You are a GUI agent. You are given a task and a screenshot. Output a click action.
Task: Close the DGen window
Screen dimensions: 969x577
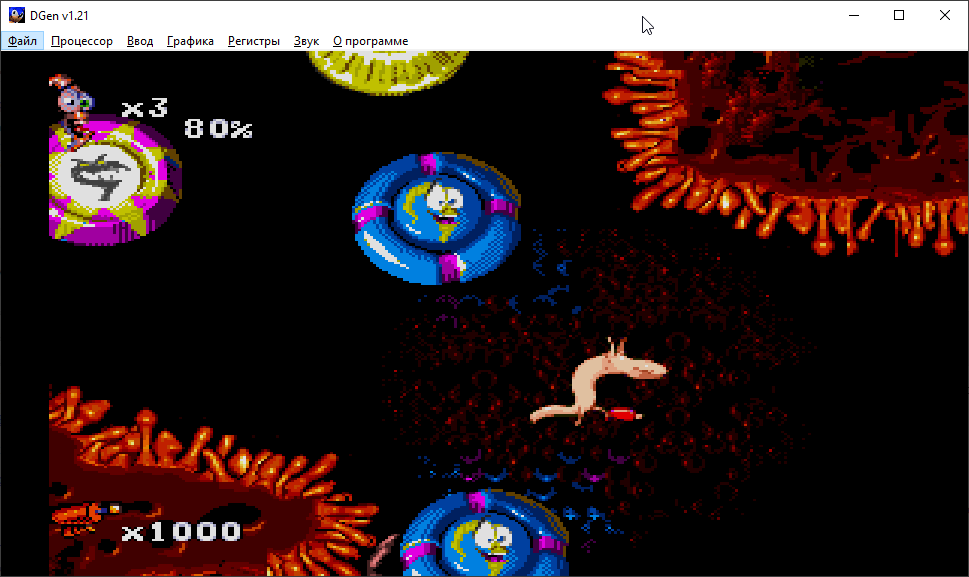945,15
